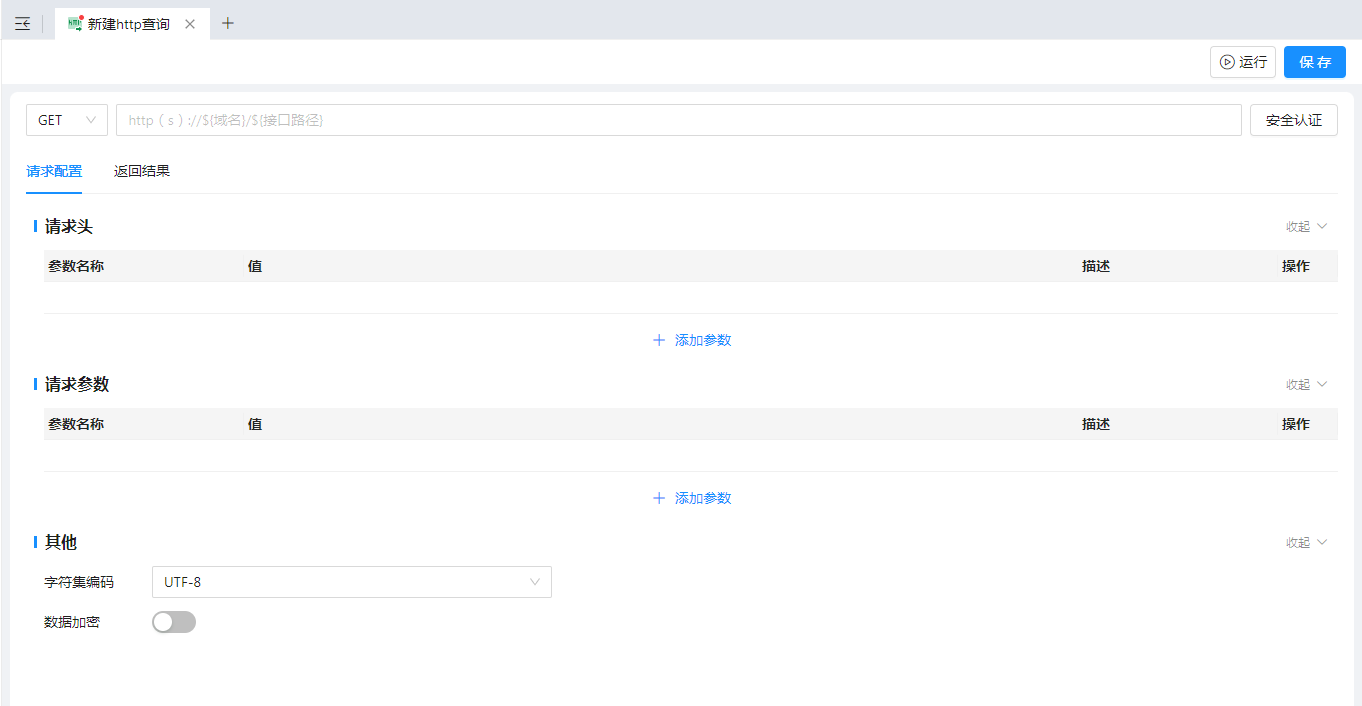Collapse the 其他 section
Image resolution: width=1362 pixels, height=706 pixels.
[x=1306, y=543]
